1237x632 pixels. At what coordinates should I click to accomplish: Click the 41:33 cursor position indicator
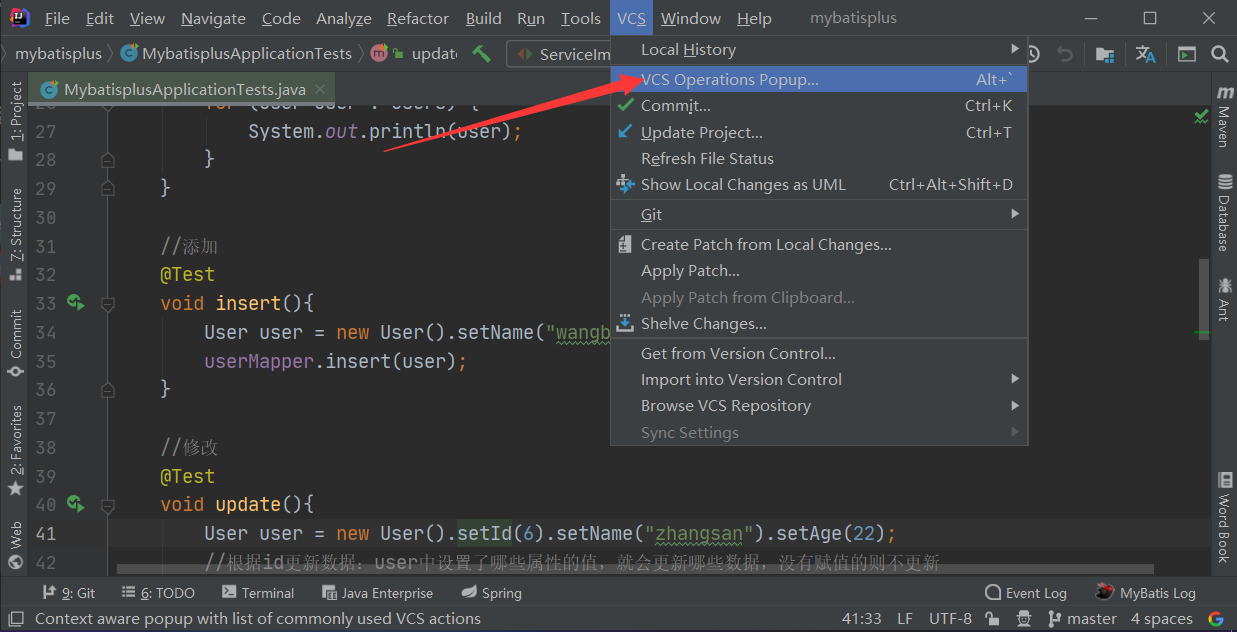coord(861,619)
